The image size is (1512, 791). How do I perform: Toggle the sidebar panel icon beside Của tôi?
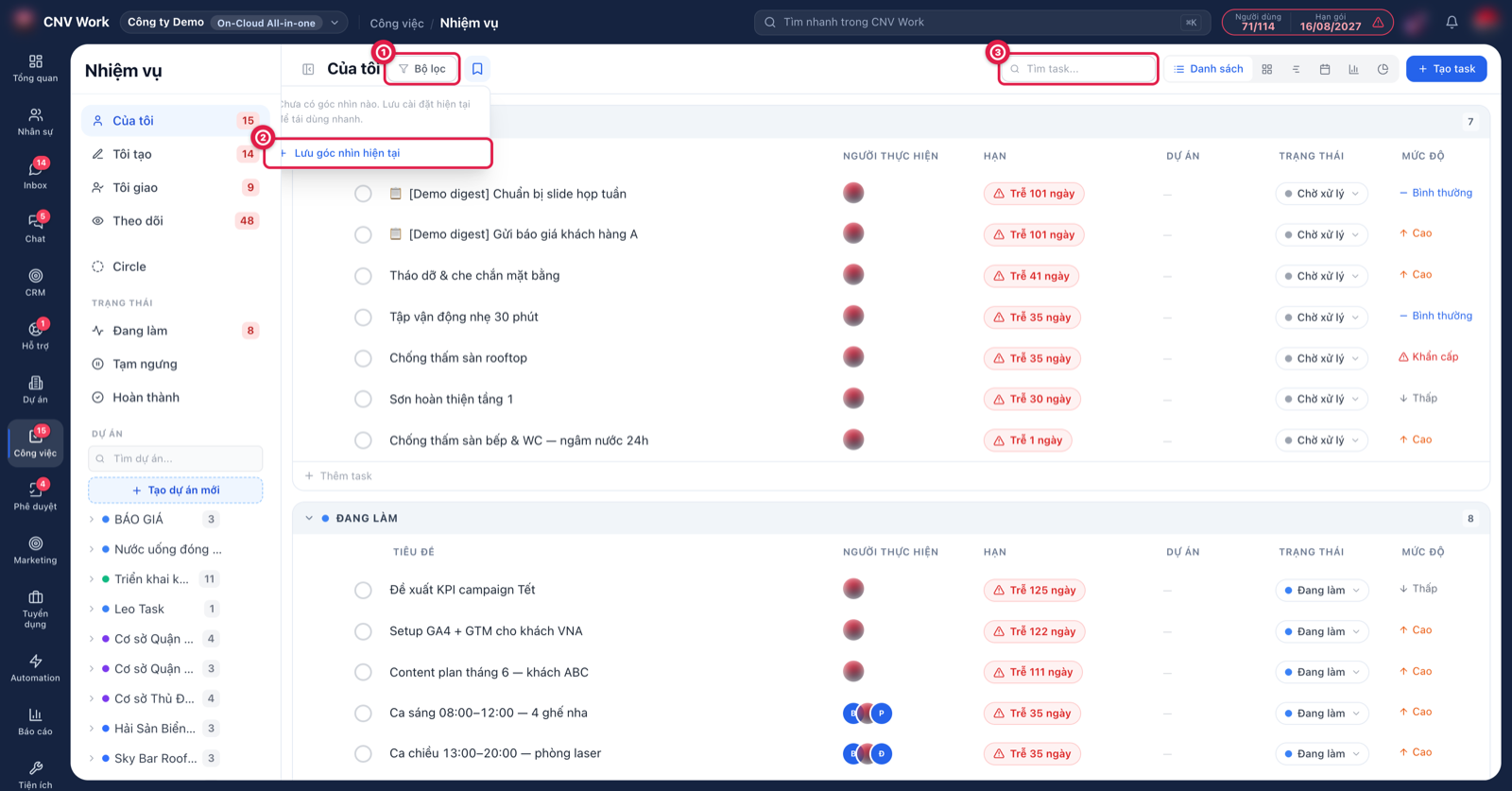point(308,69)
